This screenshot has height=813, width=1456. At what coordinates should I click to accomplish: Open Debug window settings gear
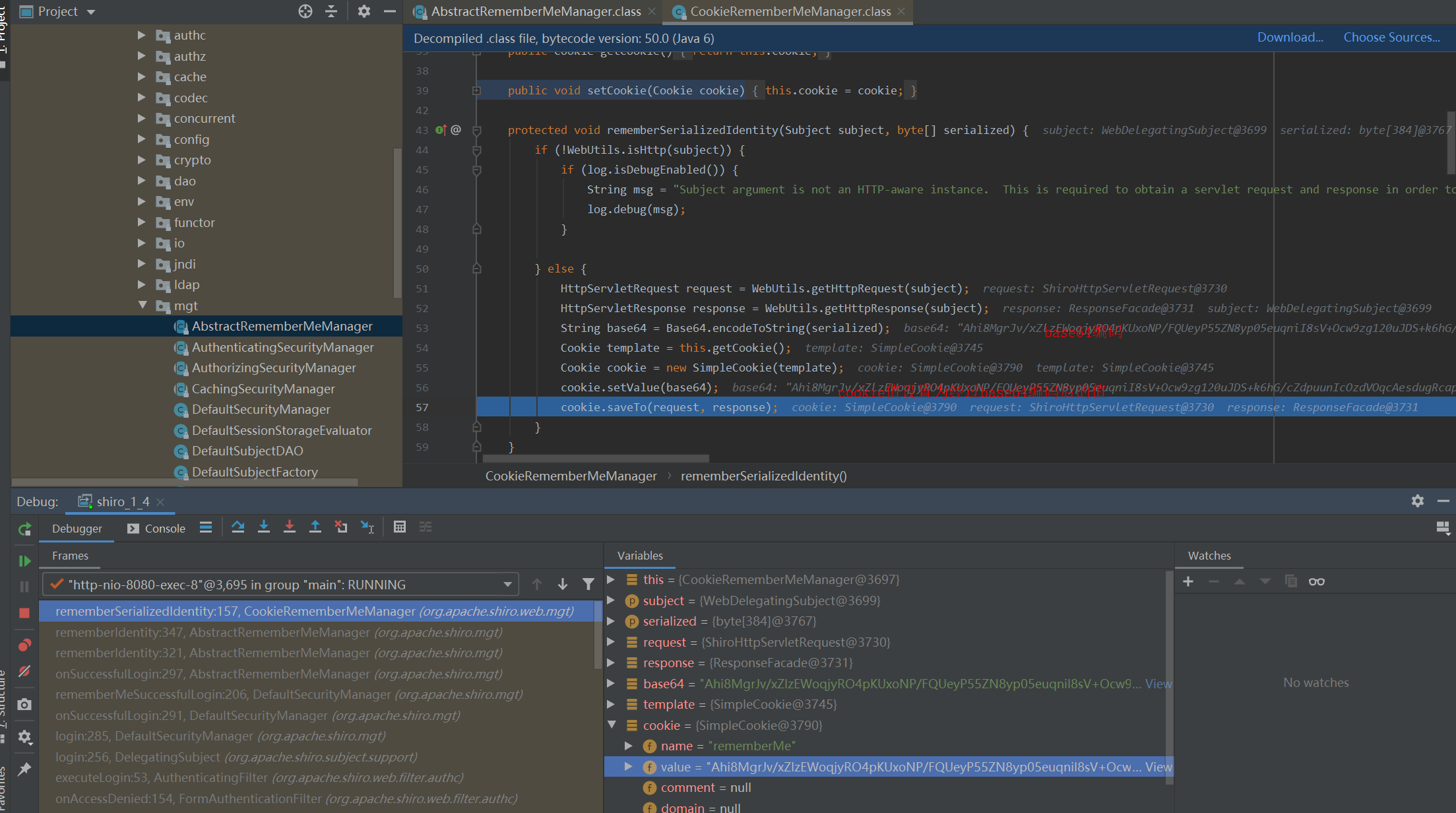pyautogui.click(x=1417, y=501)
